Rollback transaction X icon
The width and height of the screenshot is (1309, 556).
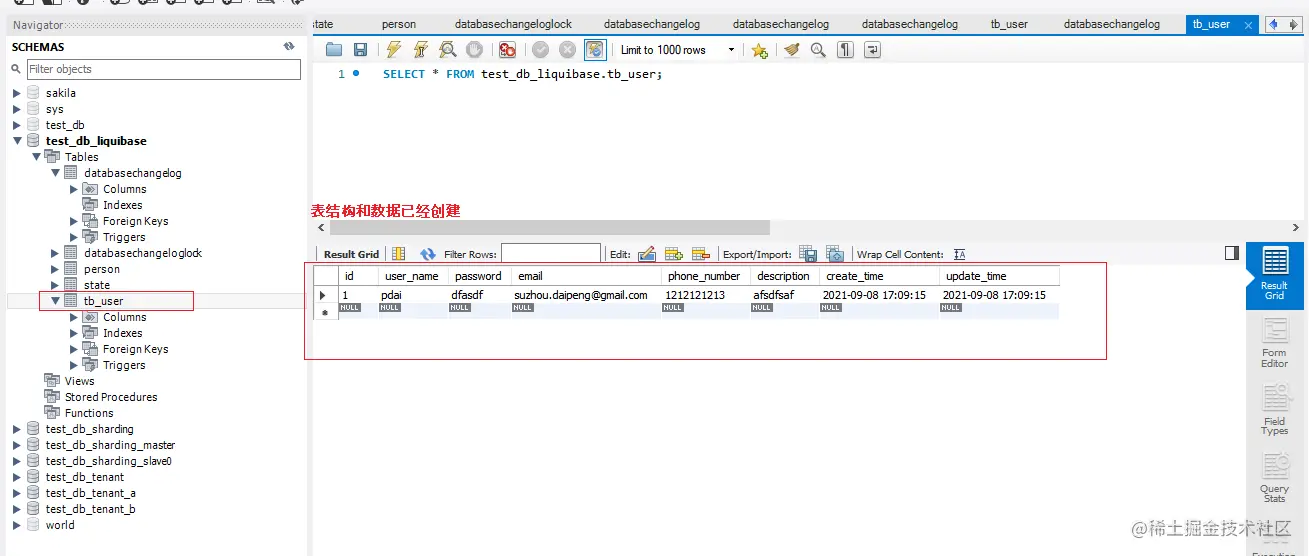[x=567, y=49]
